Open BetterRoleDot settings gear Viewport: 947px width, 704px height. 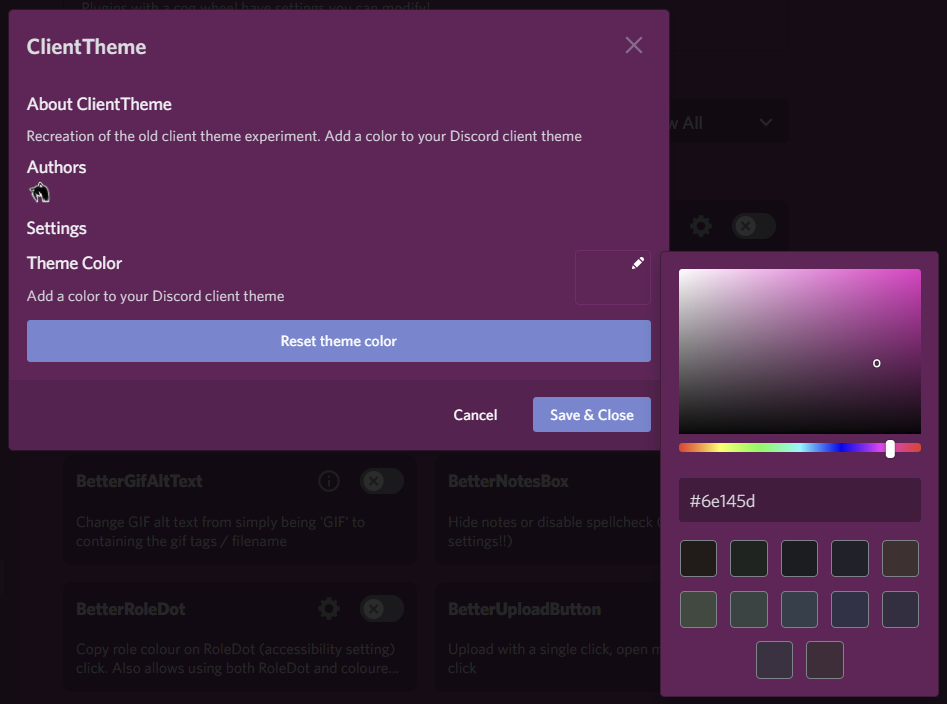[328, 608]
